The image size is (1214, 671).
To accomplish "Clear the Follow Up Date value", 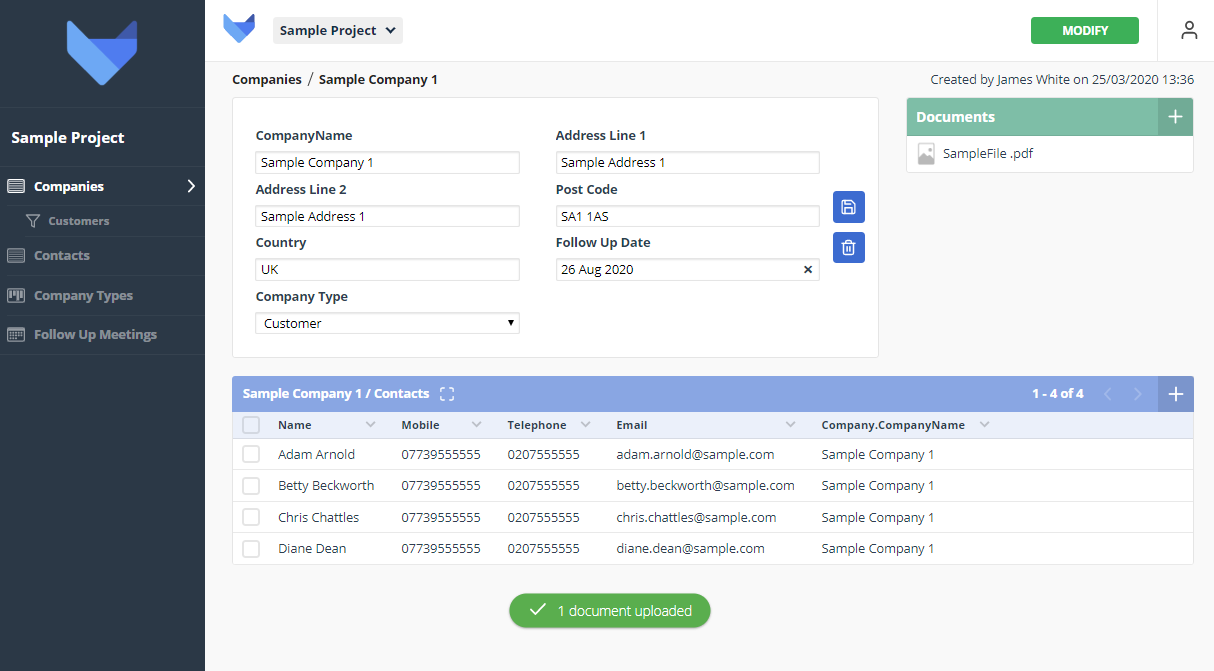I will coord(808,270).
